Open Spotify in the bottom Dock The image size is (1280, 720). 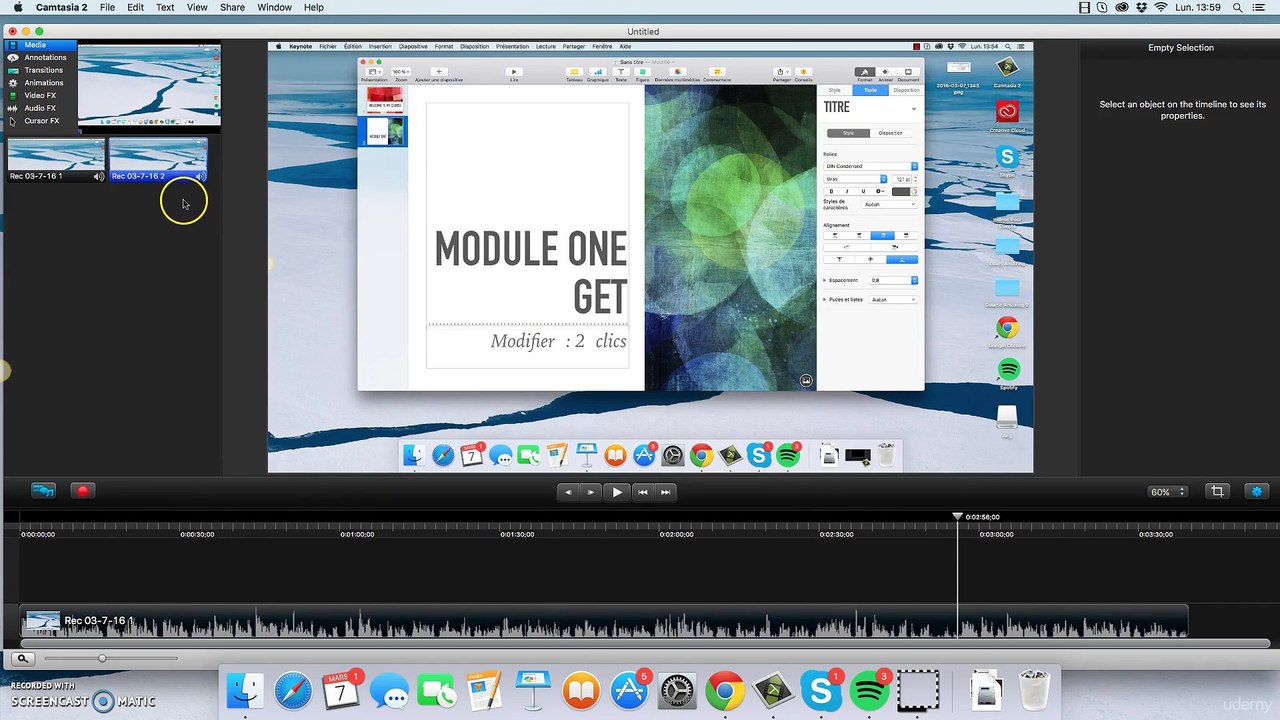pos(869,691)
